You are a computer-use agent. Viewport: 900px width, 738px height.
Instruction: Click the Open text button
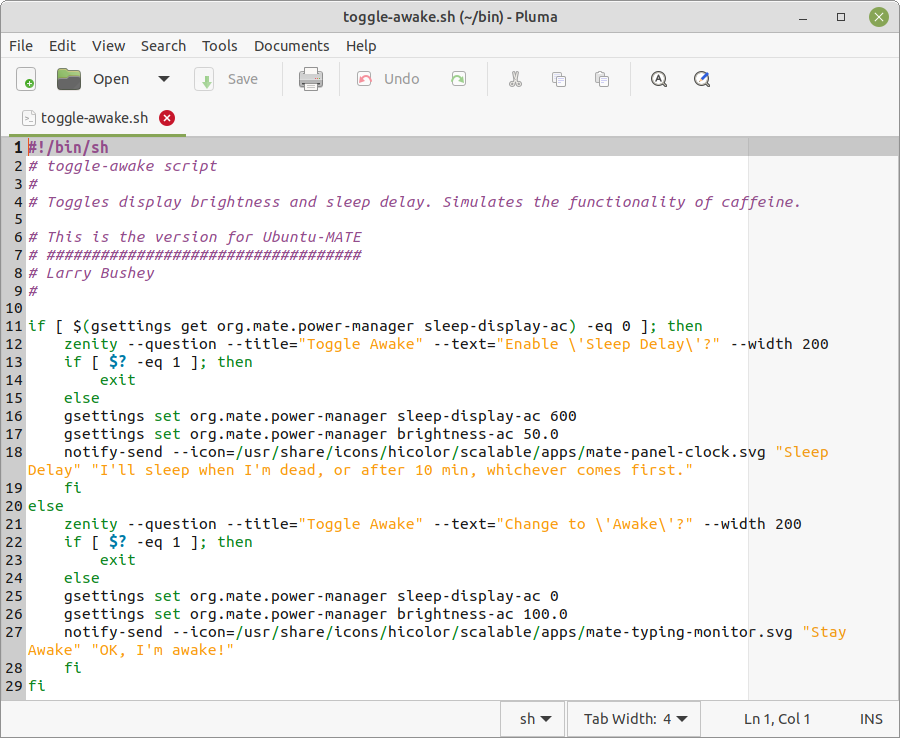click(x=111, y=79)
